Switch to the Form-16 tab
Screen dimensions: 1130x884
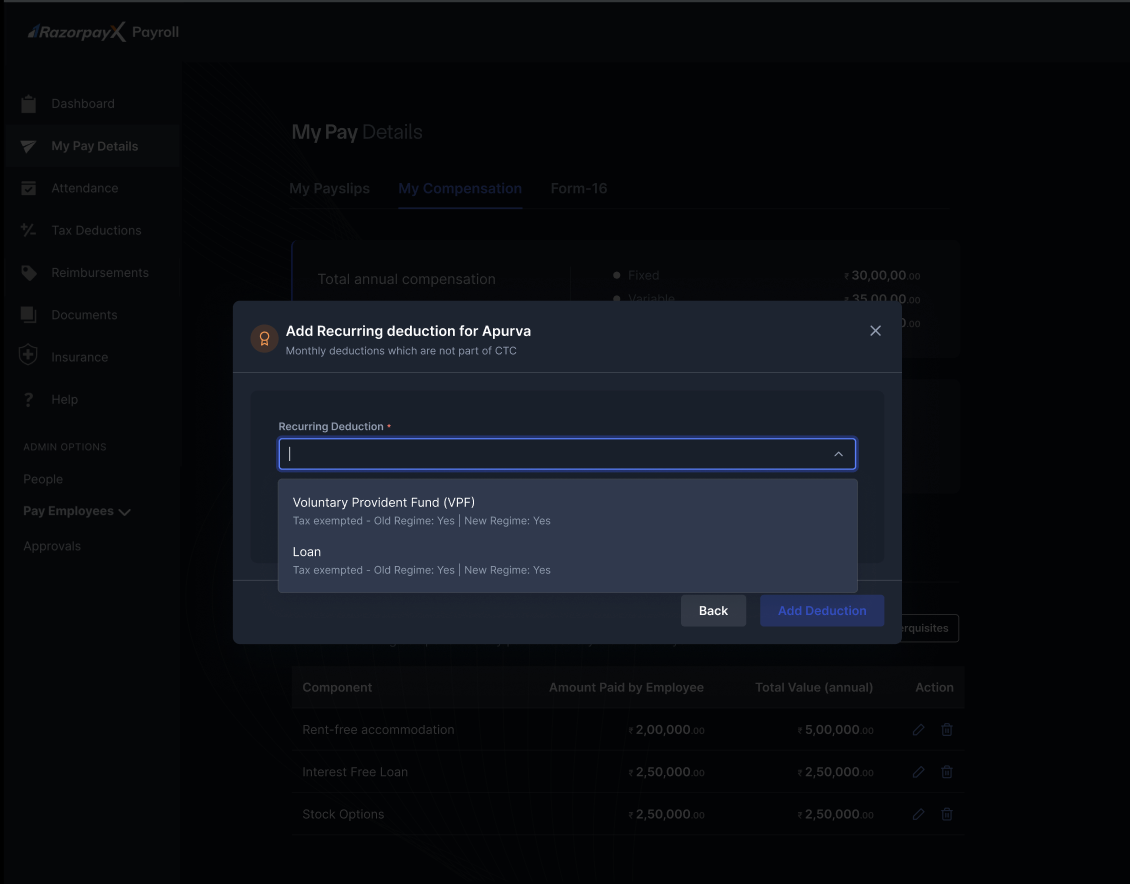click(579, 189)
